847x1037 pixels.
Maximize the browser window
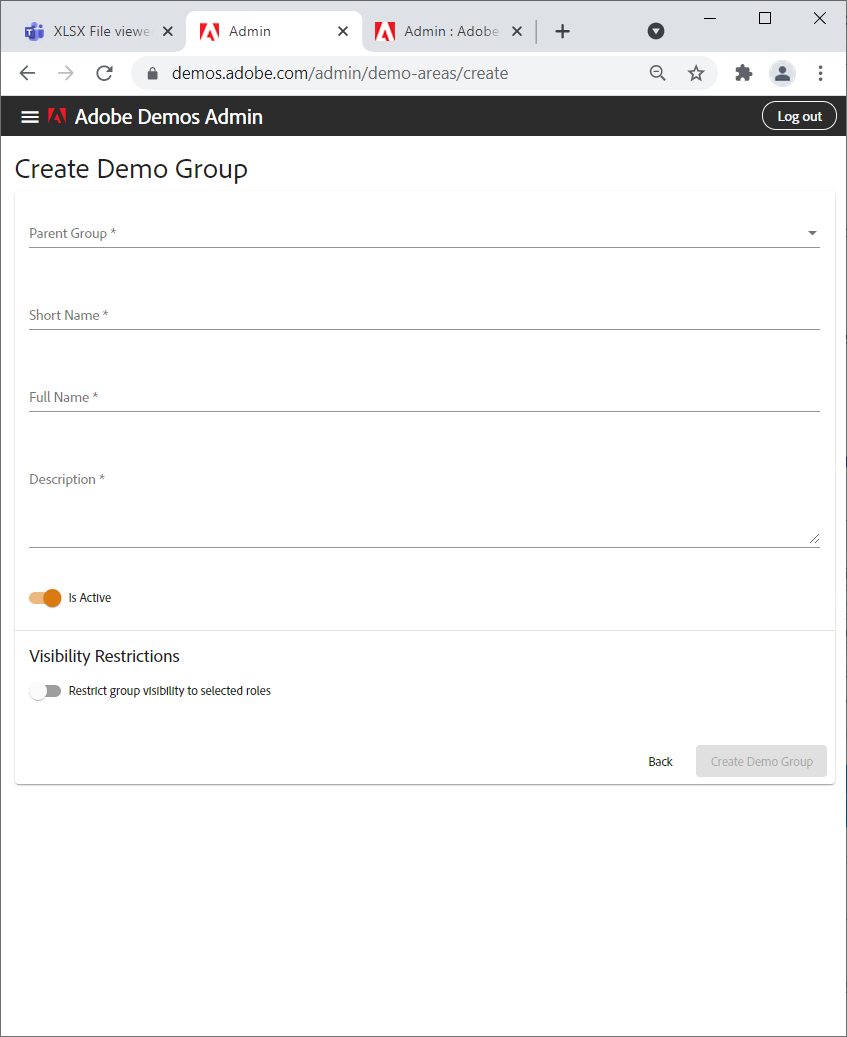(x=765, y=19)
